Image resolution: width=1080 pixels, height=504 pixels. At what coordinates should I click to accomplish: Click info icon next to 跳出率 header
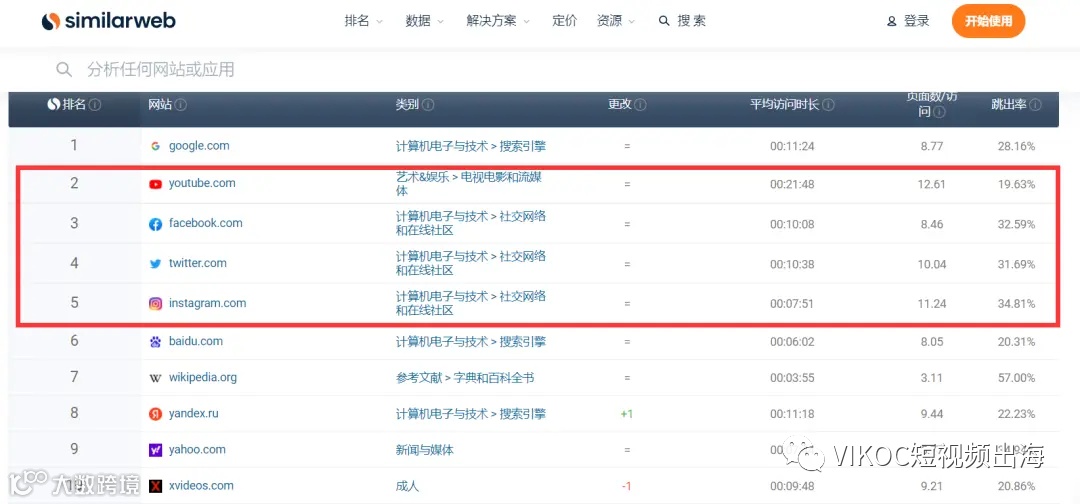(1035, 105)
